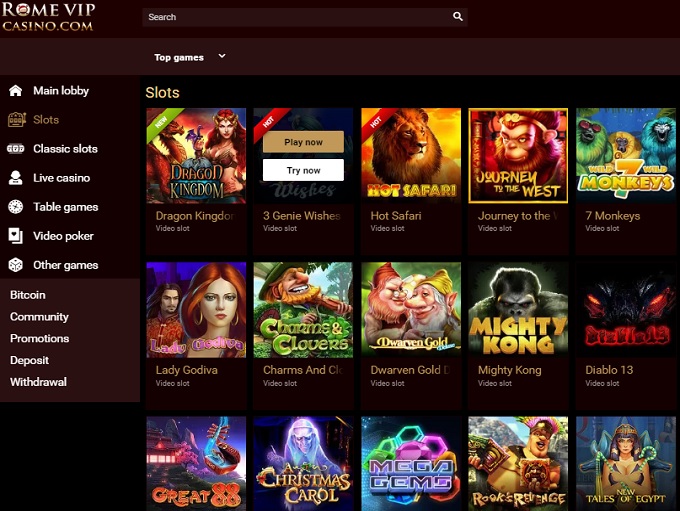Click the Rome VIP Casino logo
The height and width of the screenshot is (511, 680).
tap(48, 17)
